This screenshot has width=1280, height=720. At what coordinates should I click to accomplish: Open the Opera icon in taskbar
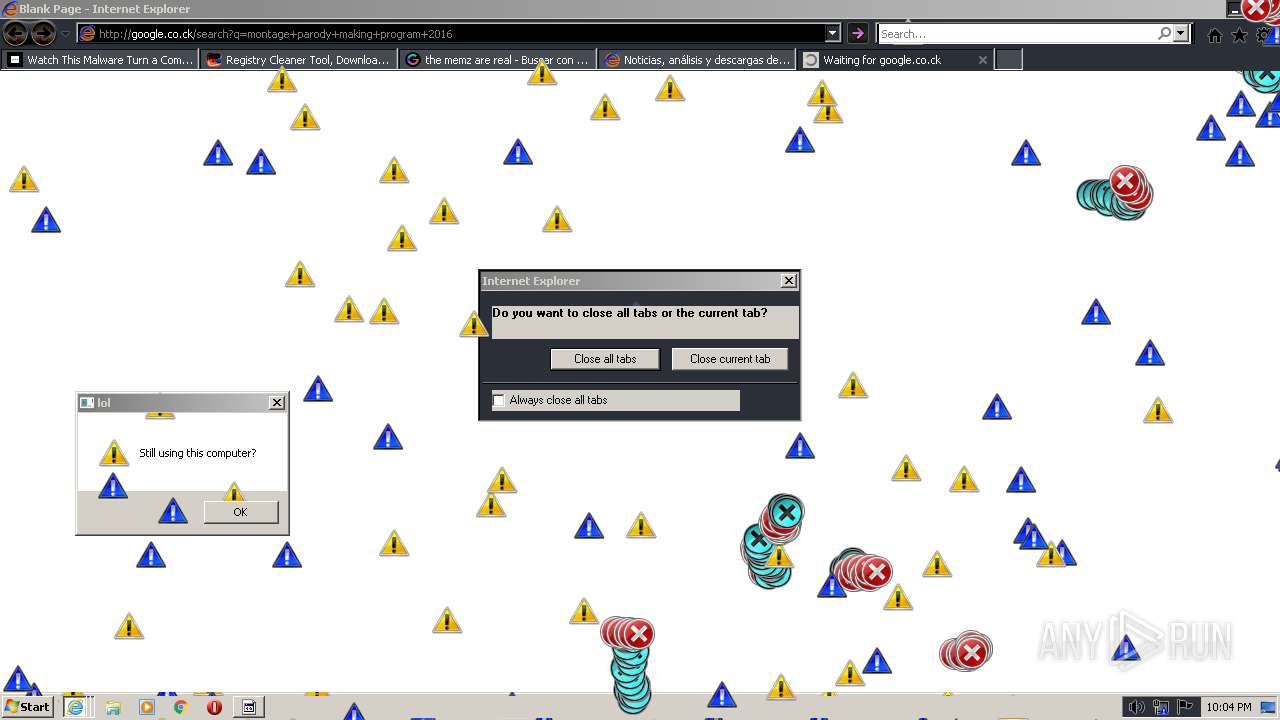click(214, 707)
